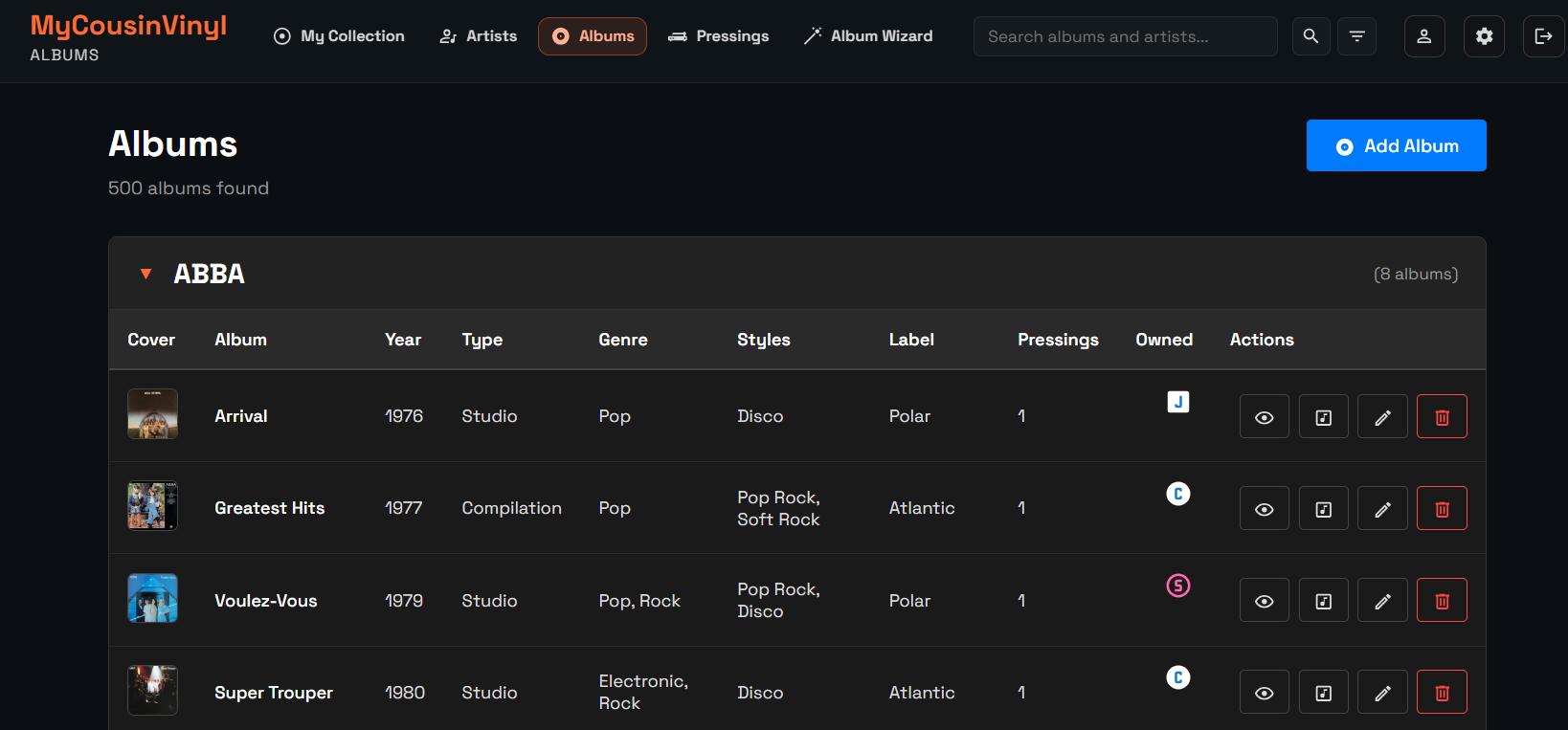The image size is (1568, 730).
Task: Click the 'Atlantic' label in Super Trouper row
Action: point(922,693)
